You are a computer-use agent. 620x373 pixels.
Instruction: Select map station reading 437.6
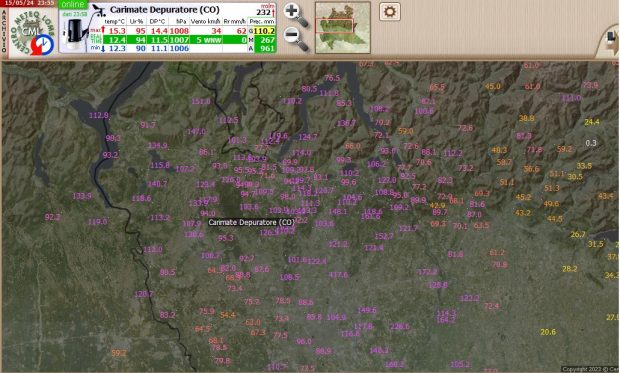click(338, 275)
